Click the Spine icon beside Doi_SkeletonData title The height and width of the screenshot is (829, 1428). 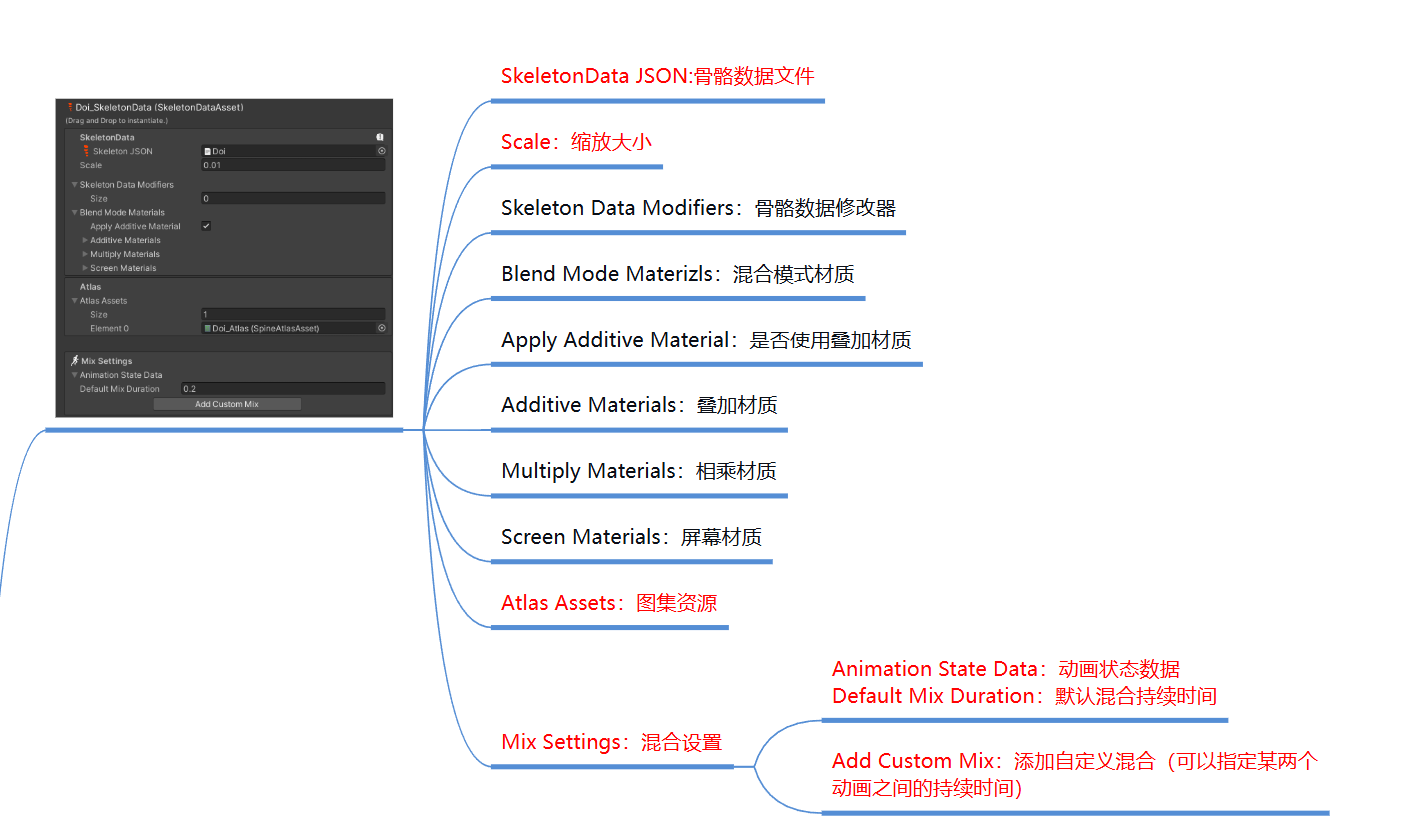click(x=70, y=107)
